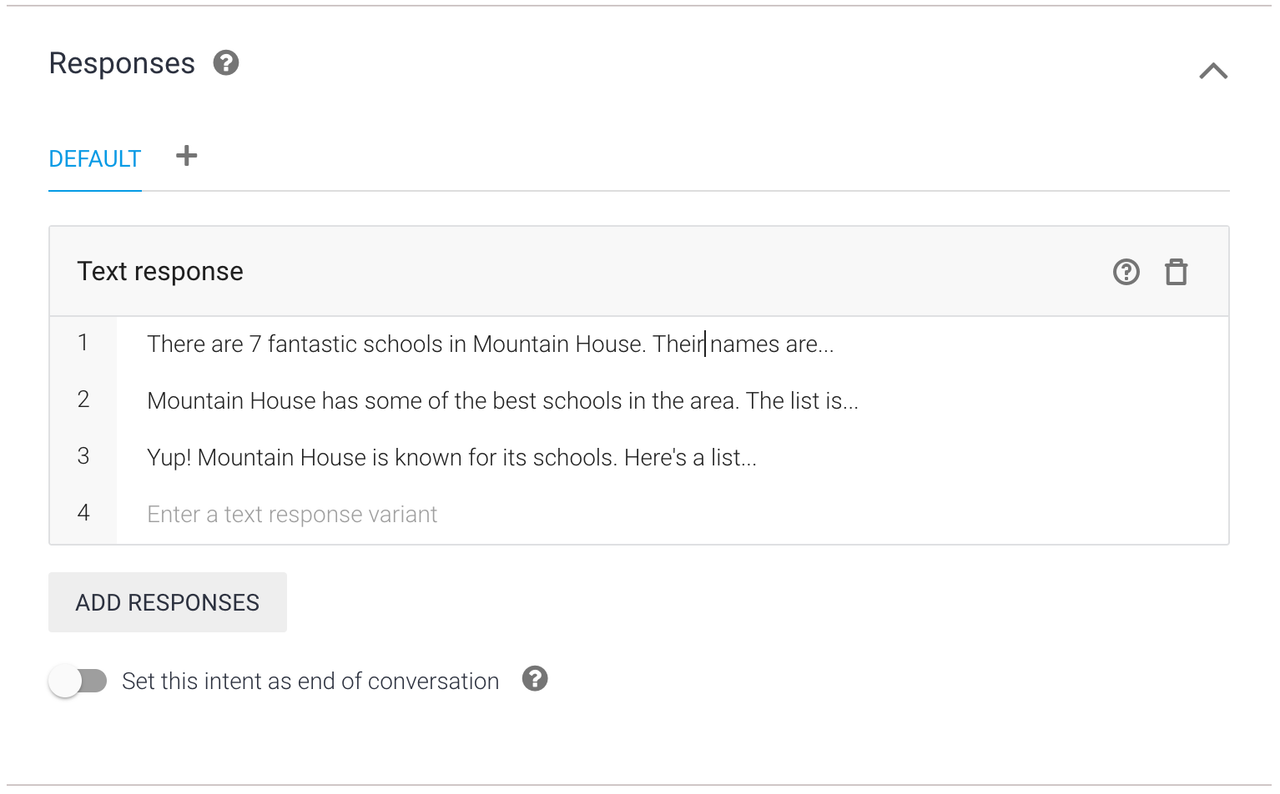Click the 'Responses' section heading

point(122,63)
